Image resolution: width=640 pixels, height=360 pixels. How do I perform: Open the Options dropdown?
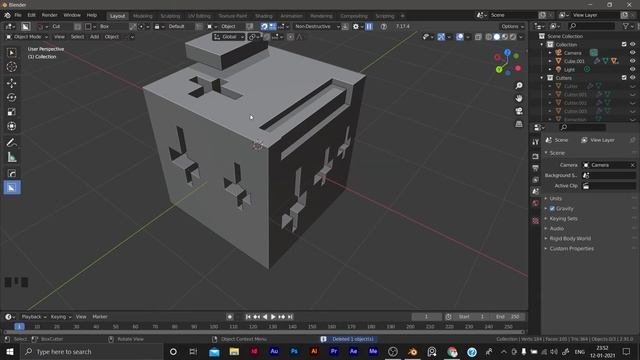point(512,27)
